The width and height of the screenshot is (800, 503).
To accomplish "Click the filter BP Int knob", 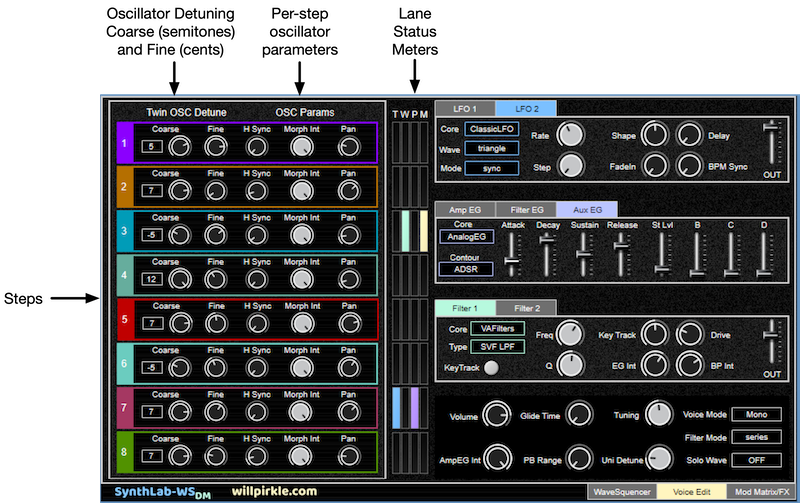I will coord(689,365).
